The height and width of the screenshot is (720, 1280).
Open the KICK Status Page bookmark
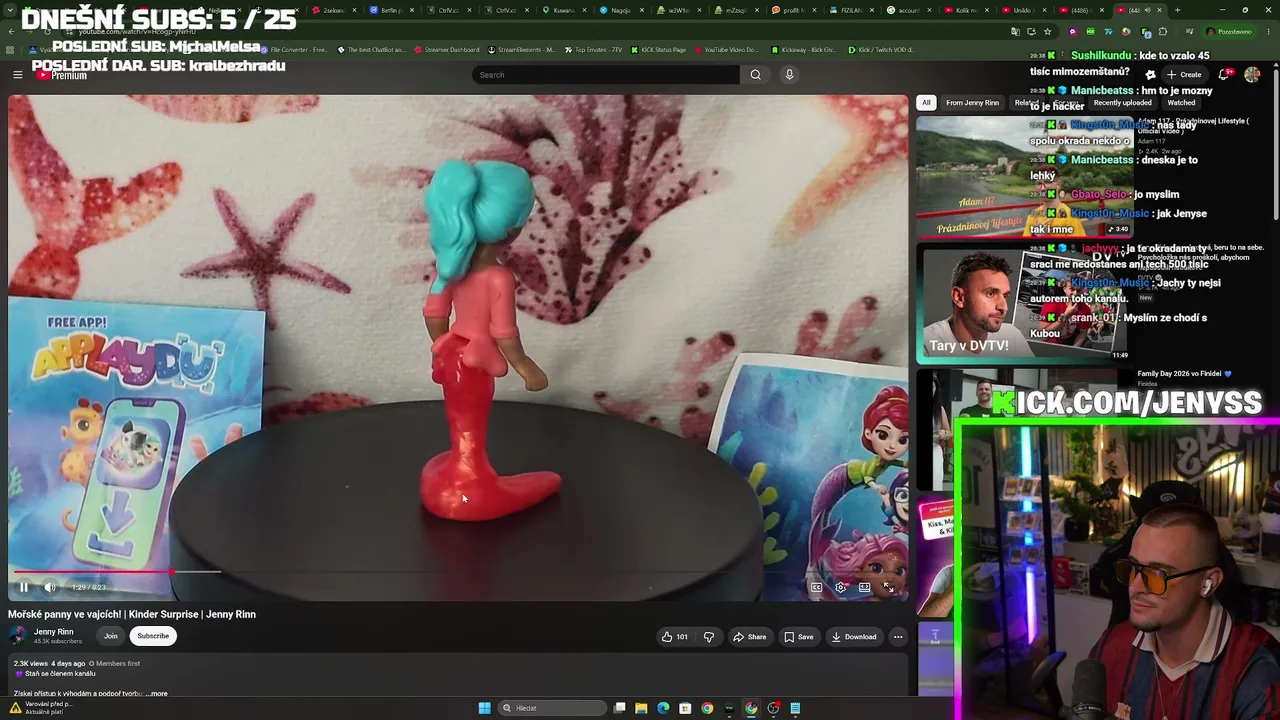click(x=658, y=49)
